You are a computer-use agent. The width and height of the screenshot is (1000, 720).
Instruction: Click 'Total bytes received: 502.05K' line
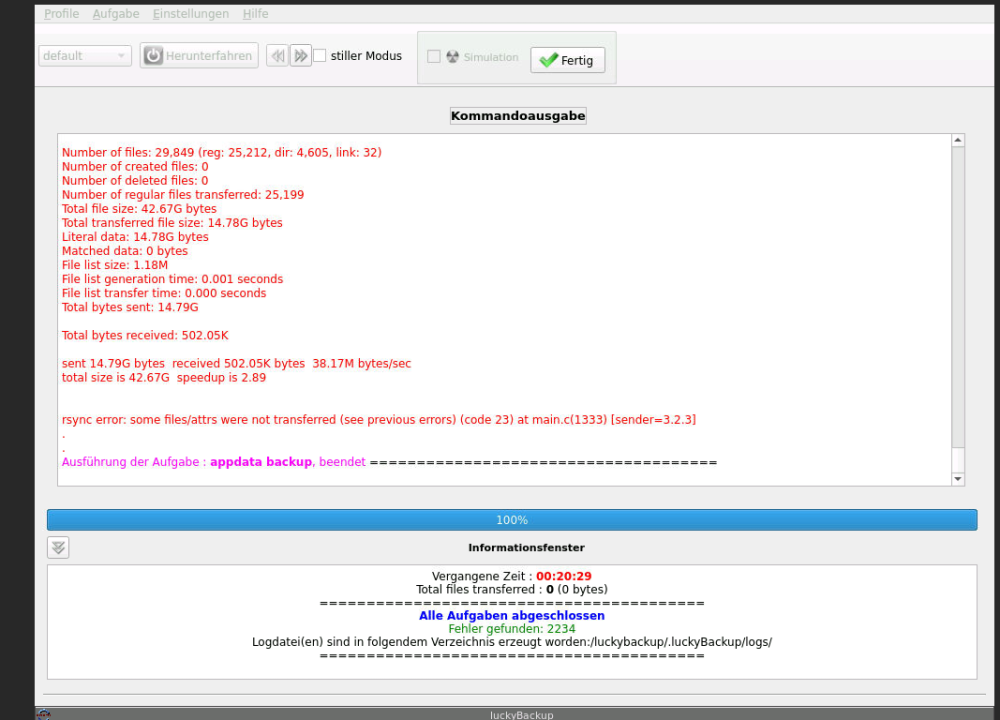(x=145, y=335)
